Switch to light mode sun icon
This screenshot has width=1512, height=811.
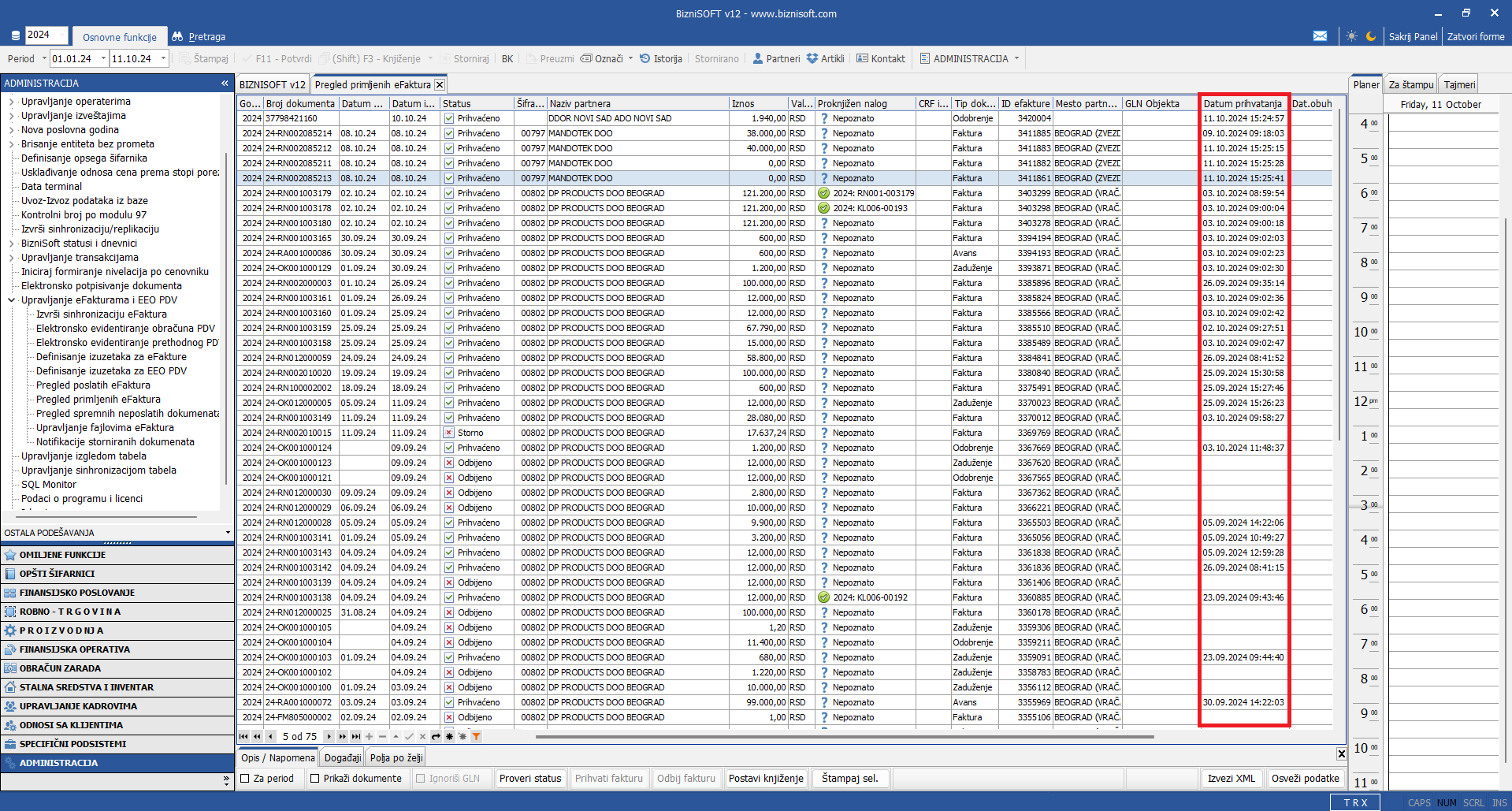[x=1352, y=36]
